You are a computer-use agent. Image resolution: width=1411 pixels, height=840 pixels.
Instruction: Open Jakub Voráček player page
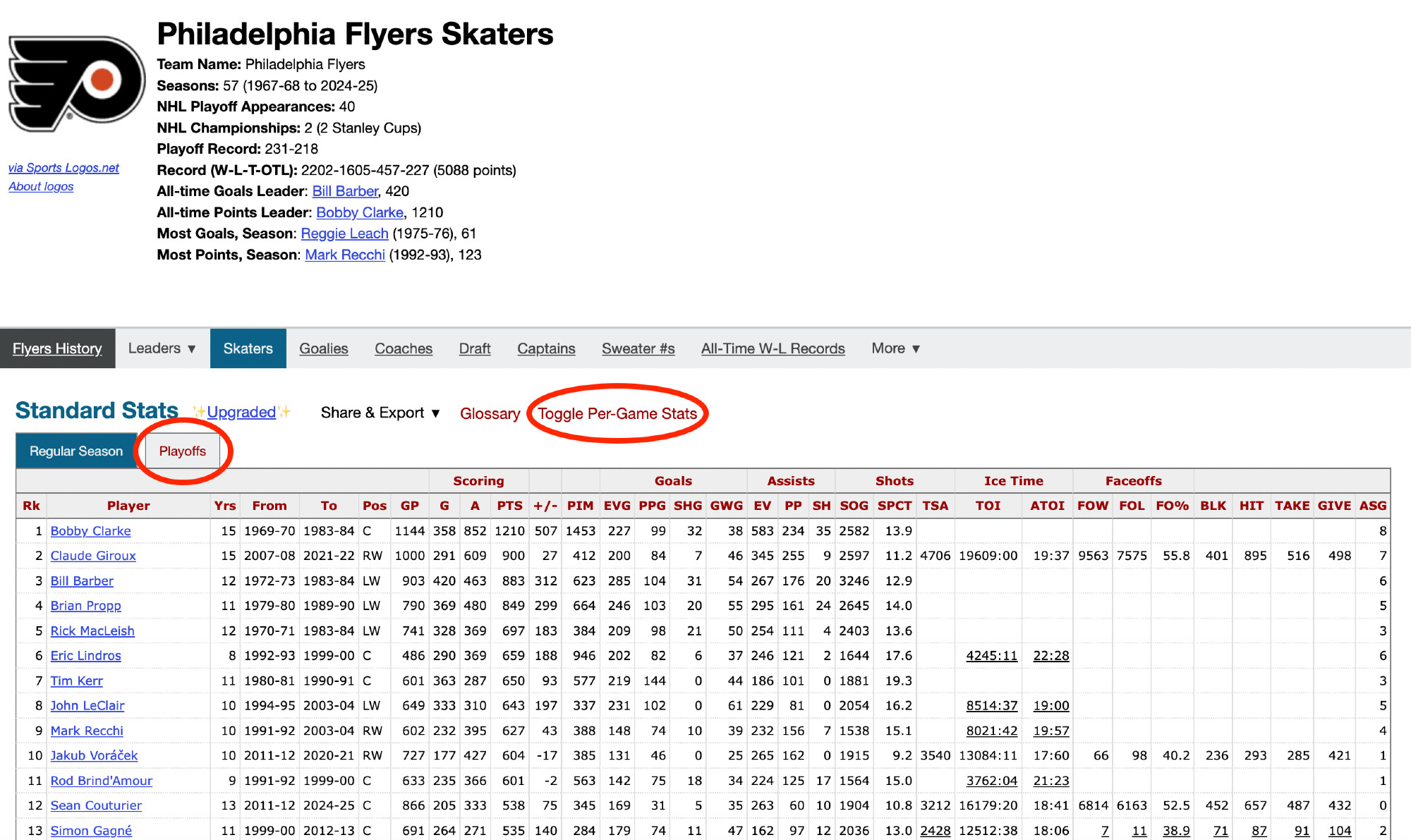tap(94, 756)
